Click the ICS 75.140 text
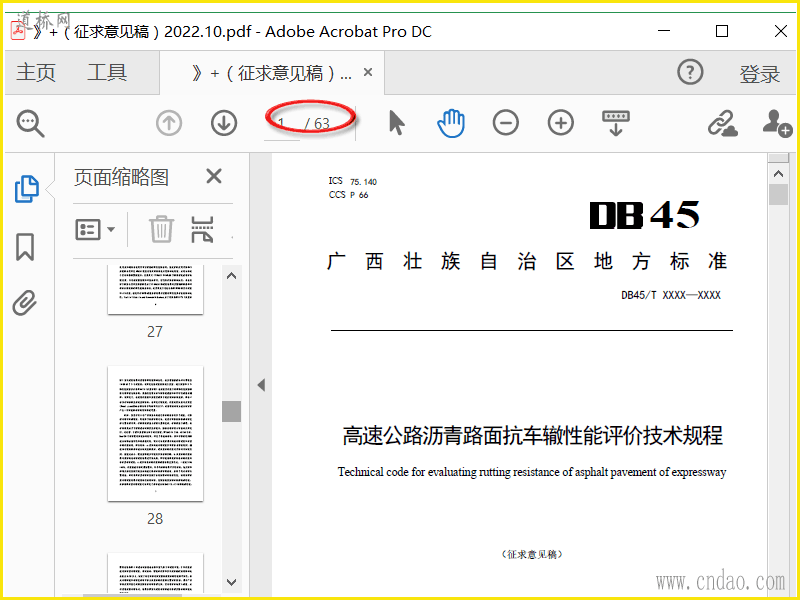Viewport: 800px width, 600px height. pos(353,181)
